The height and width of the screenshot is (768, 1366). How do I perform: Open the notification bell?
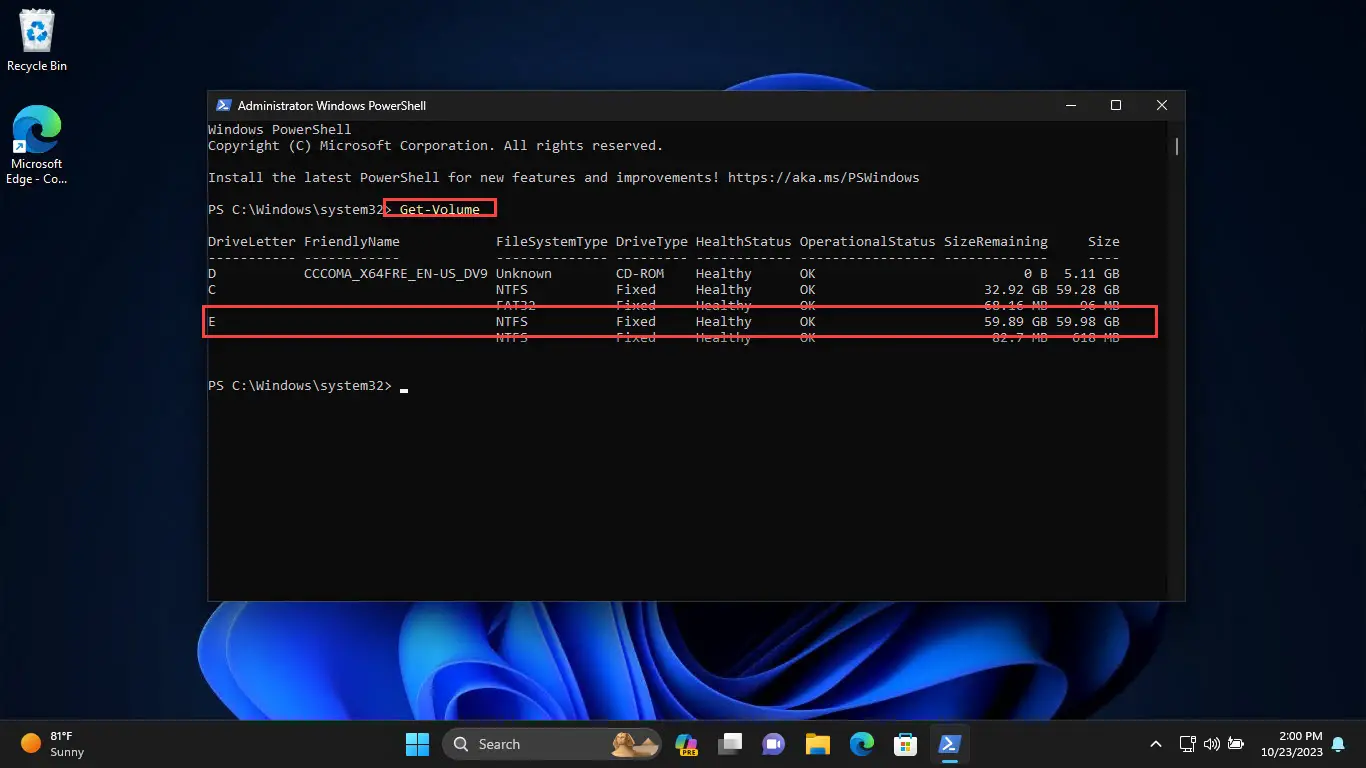tap(1338, 744)
